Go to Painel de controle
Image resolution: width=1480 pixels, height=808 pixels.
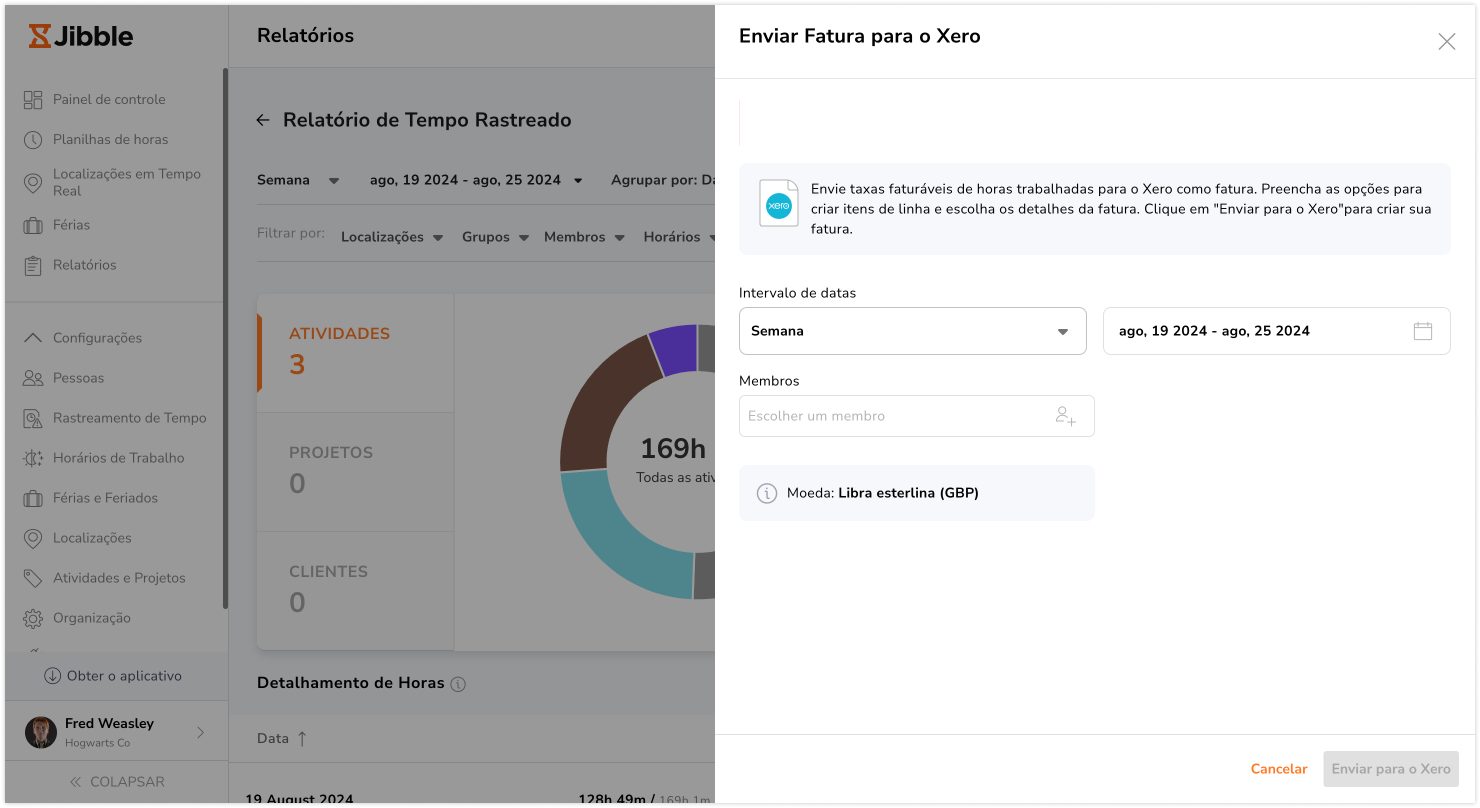109,99
